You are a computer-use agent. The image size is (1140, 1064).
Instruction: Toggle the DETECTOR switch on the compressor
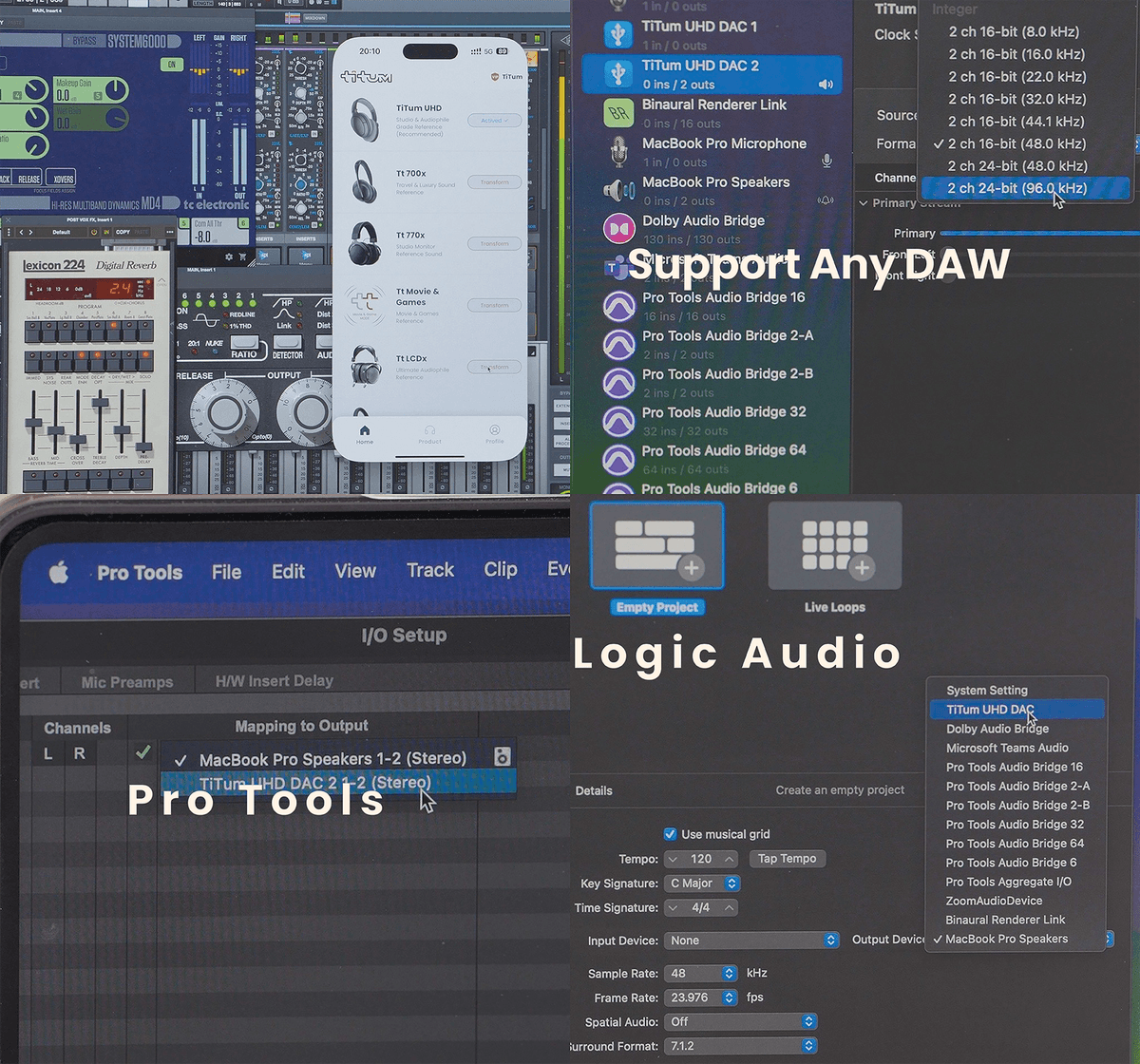[x=287, y=343]
